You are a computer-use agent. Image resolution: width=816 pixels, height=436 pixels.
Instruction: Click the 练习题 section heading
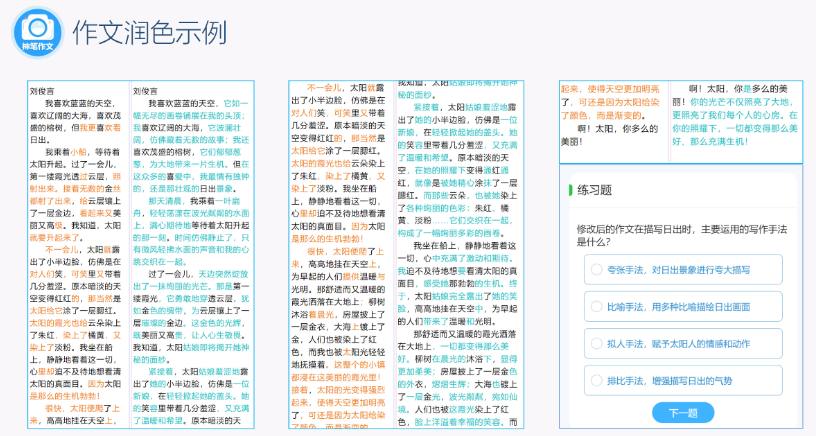594,190
